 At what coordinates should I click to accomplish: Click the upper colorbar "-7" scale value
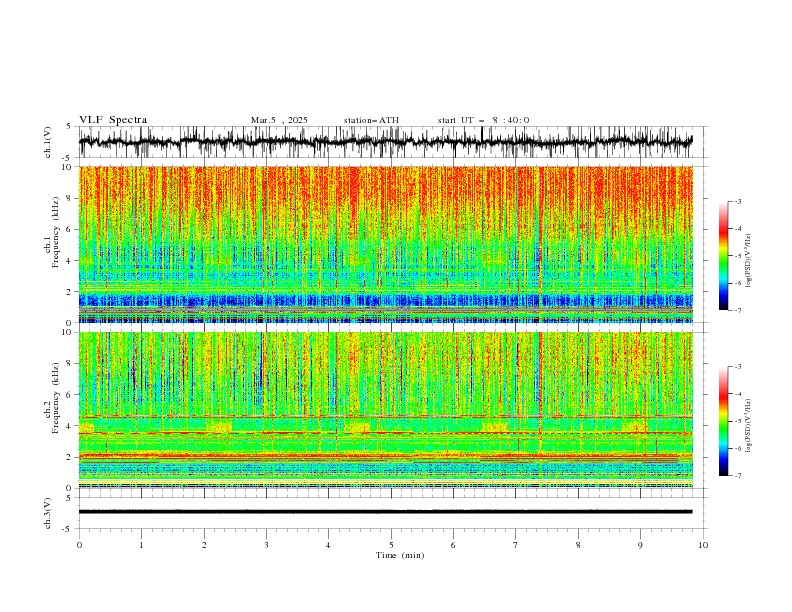pyautogui.click(x=738, y=310)
